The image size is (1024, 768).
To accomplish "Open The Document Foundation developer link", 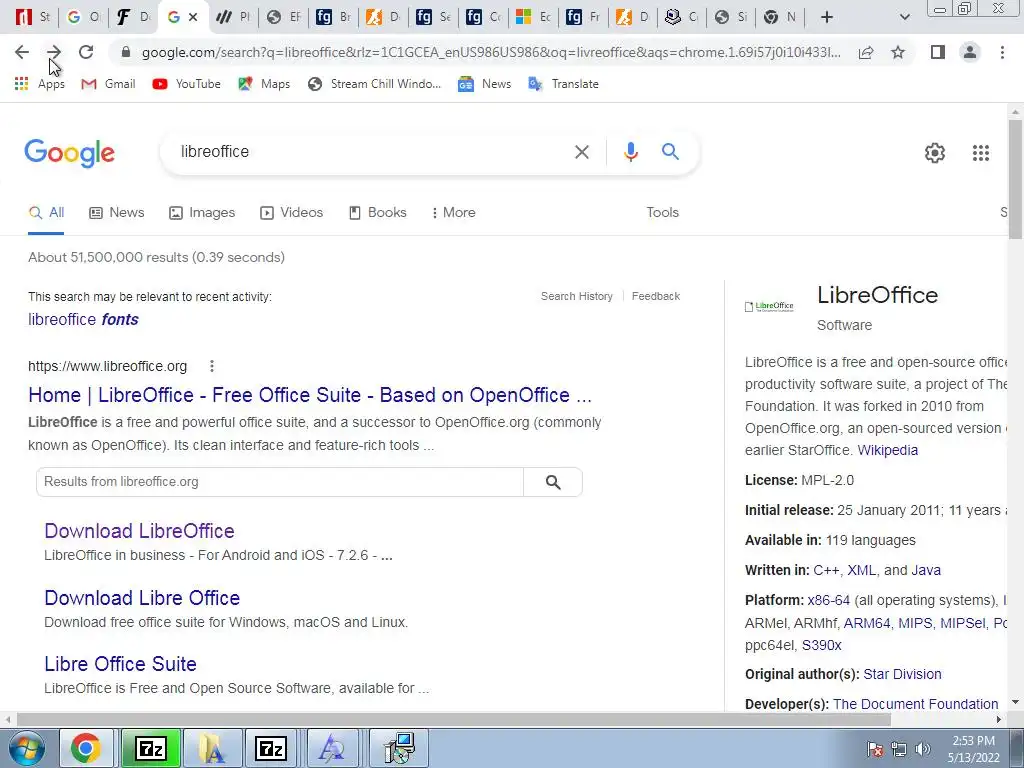I will click(915, 704).
